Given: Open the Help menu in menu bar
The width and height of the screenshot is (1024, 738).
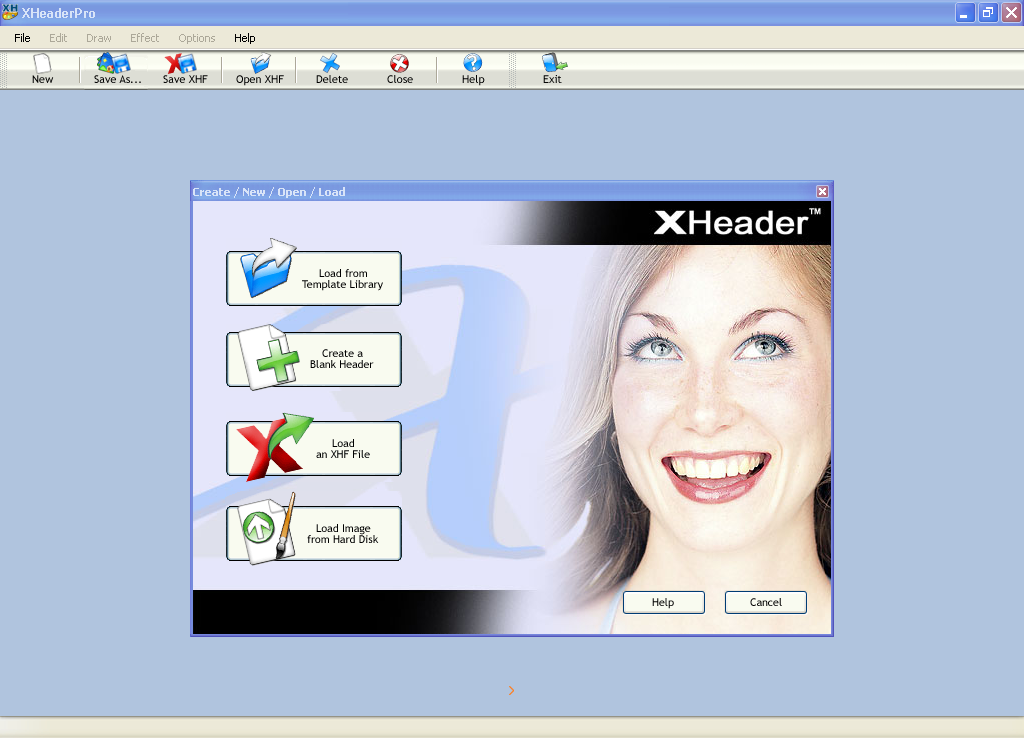Looking at the screenshot, I should point(245,38).
